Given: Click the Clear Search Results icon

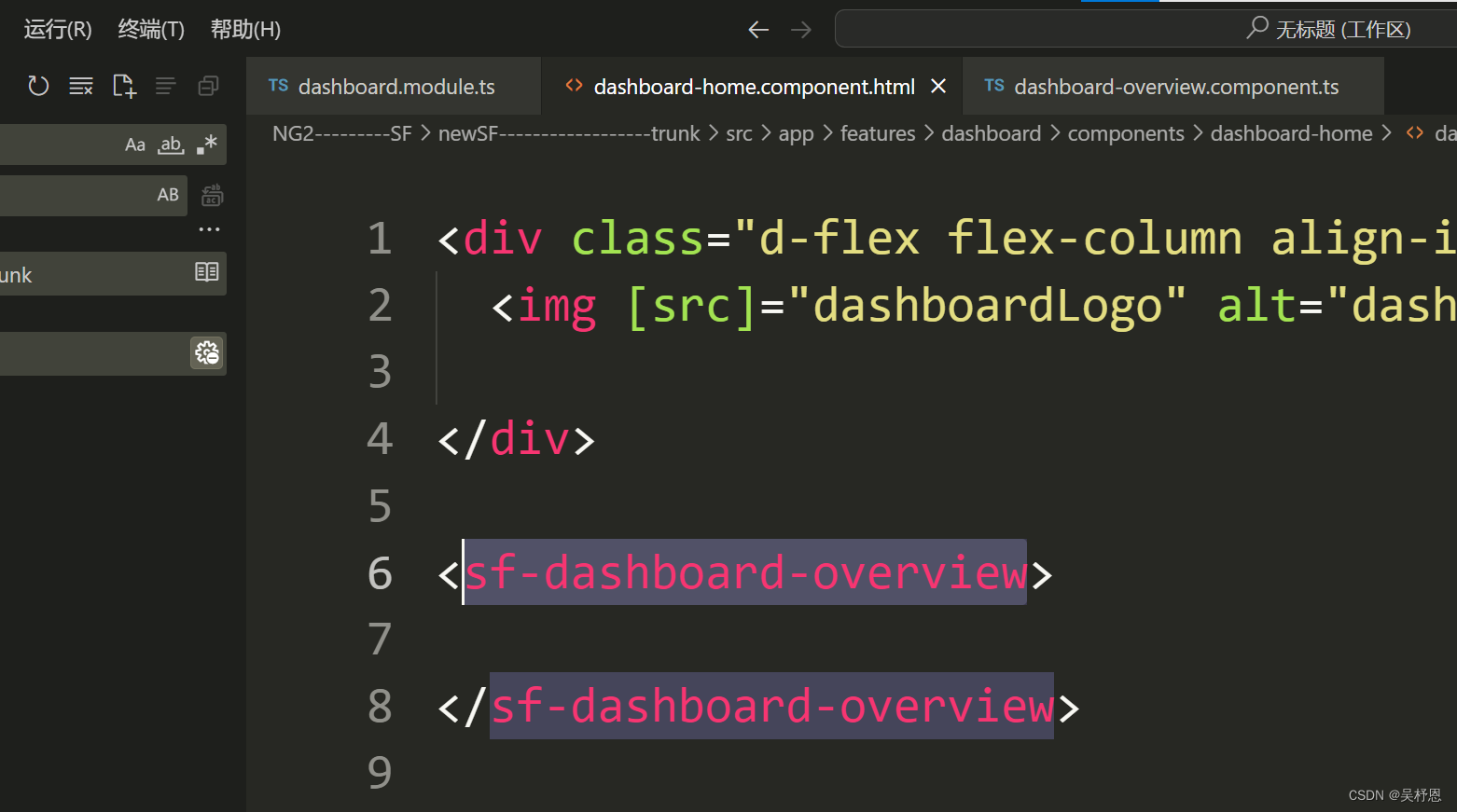Looking at the screenshot, I should 81,85.
